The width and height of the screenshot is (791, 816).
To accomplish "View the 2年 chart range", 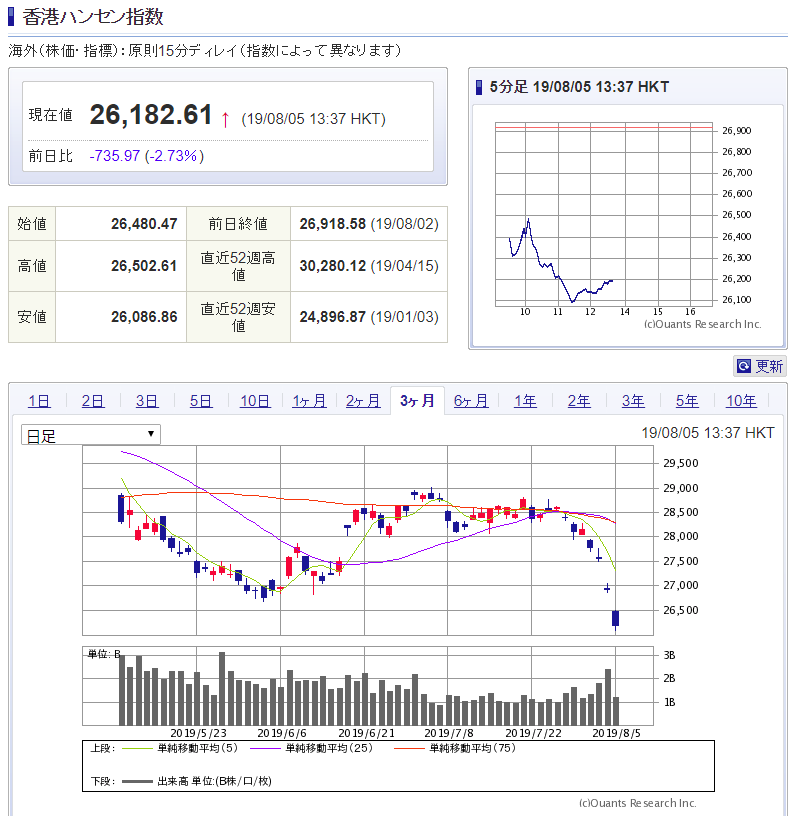I will [579, 401].
